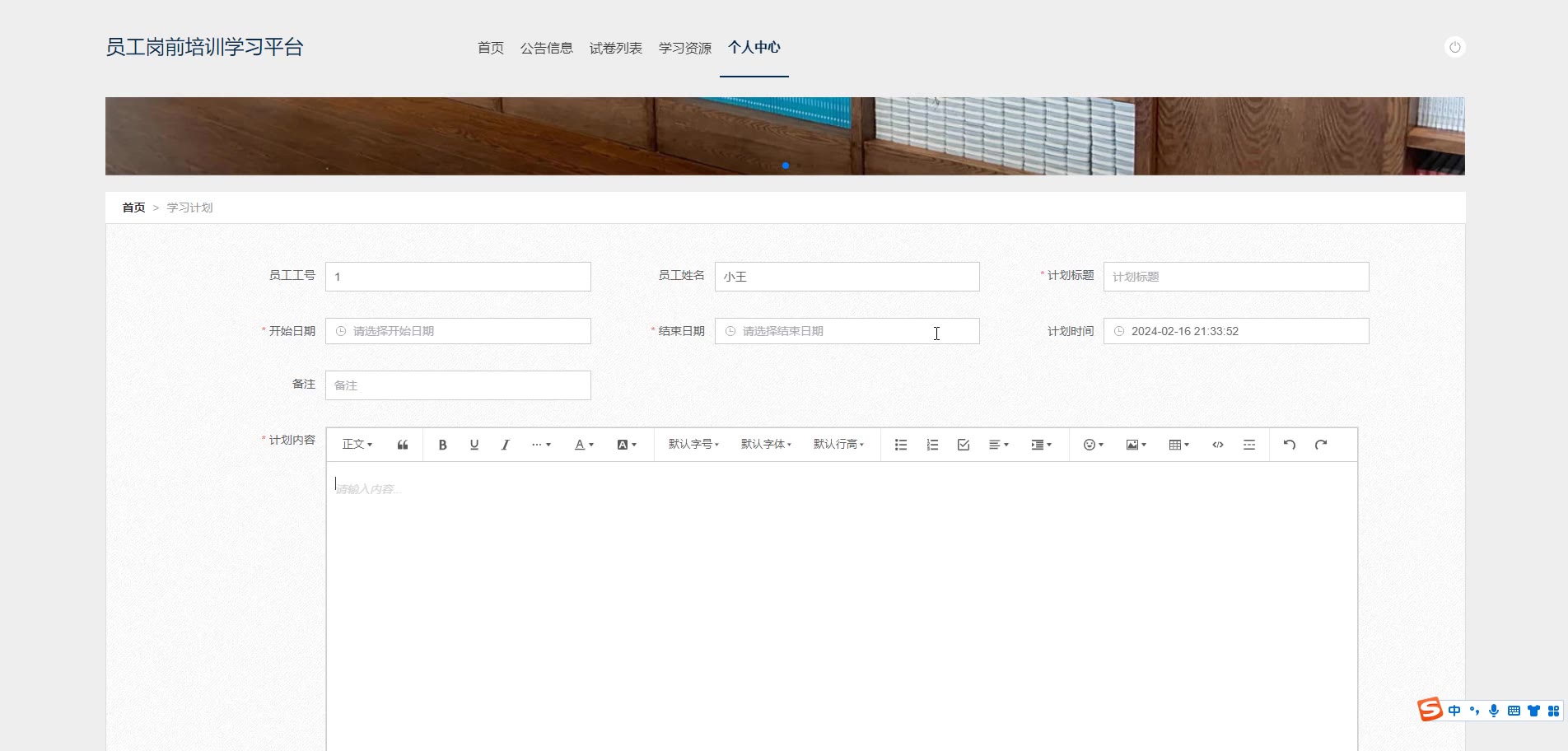Screen dimensions: 1568x751
Task: Insert a numbered list
Action: pyautogui.click(x=931, y=445)
